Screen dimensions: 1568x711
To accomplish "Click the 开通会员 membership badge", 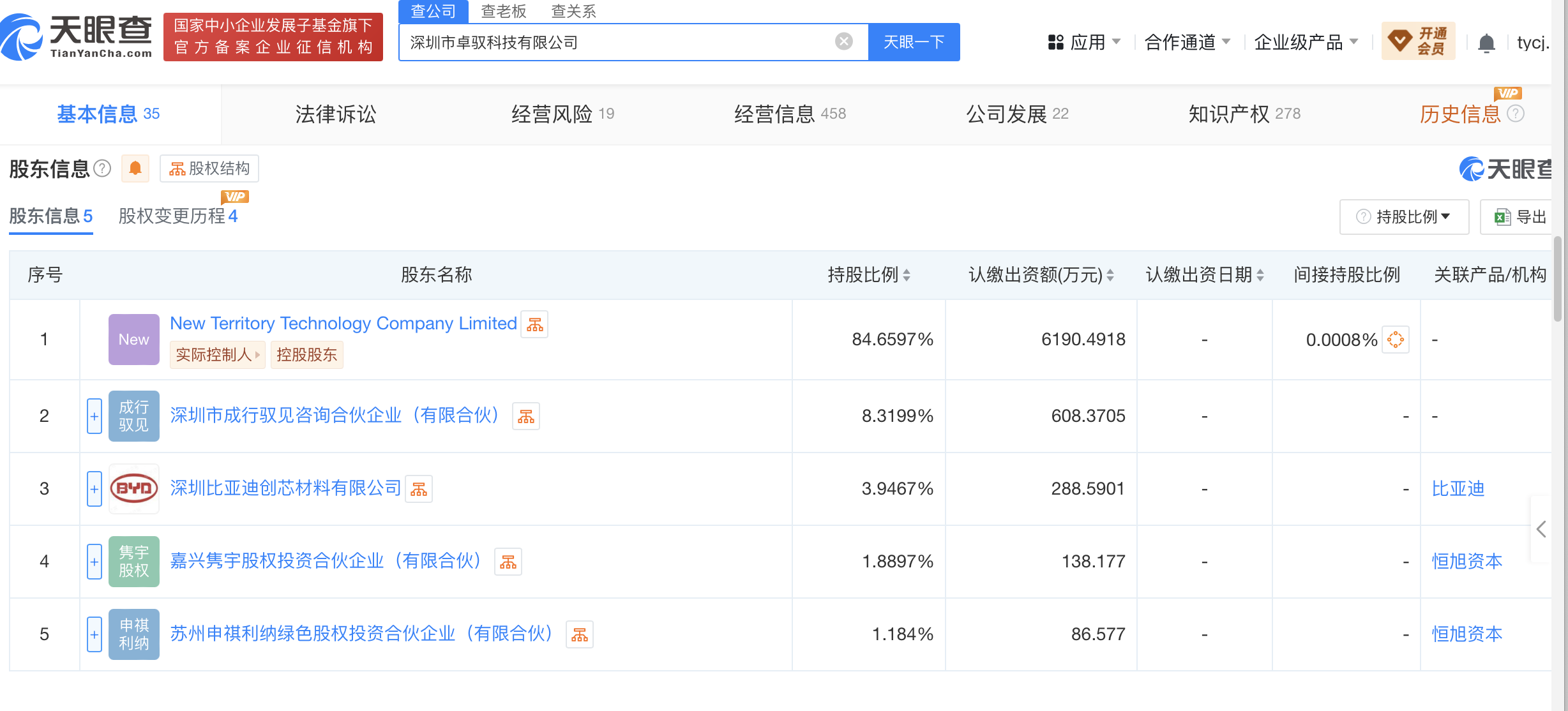I will click(x=1418, y=40).
